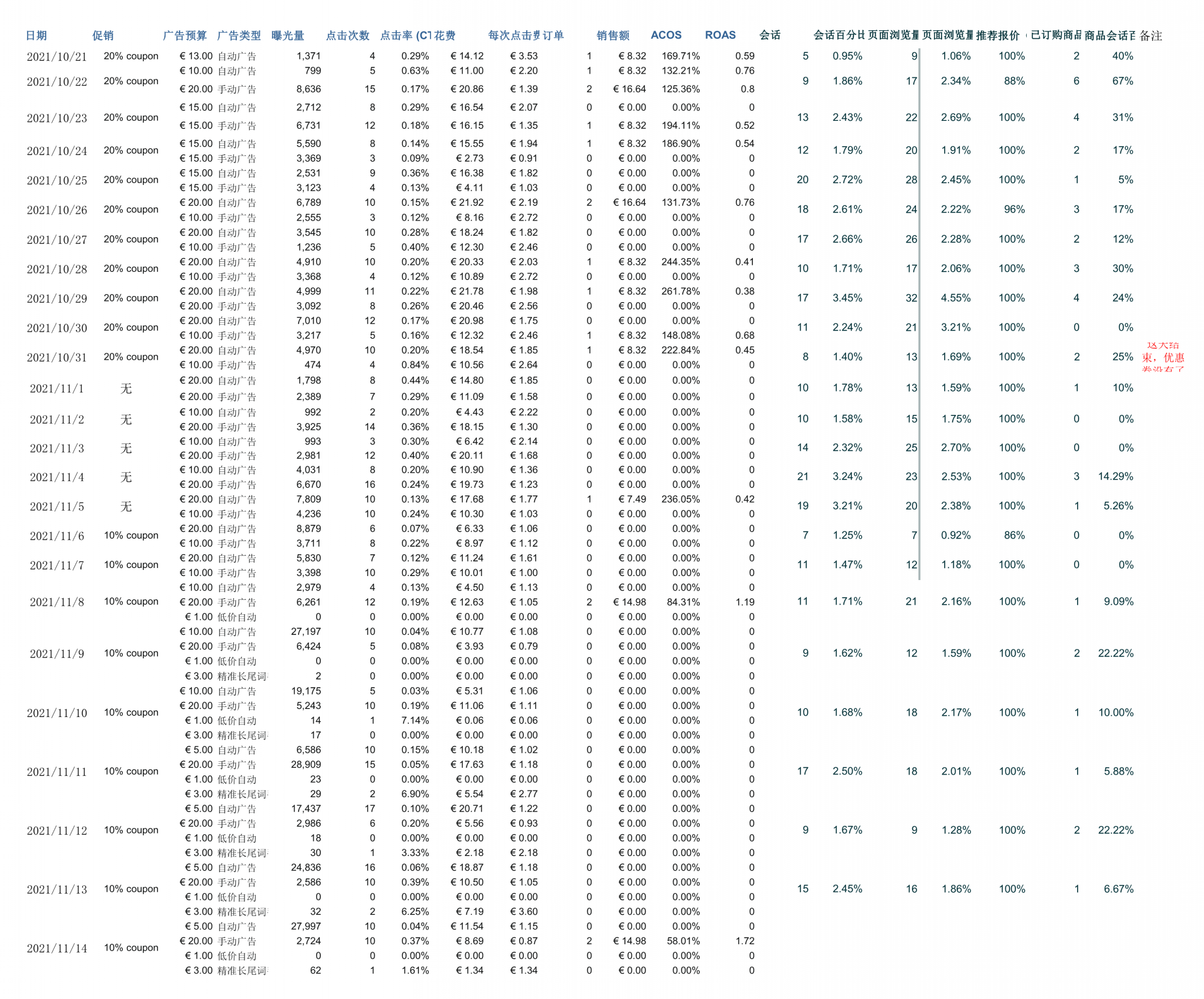The width and height of the screenshot is (1204, 999).
Task: Select the impressions value 1,371
Action: 309,56
